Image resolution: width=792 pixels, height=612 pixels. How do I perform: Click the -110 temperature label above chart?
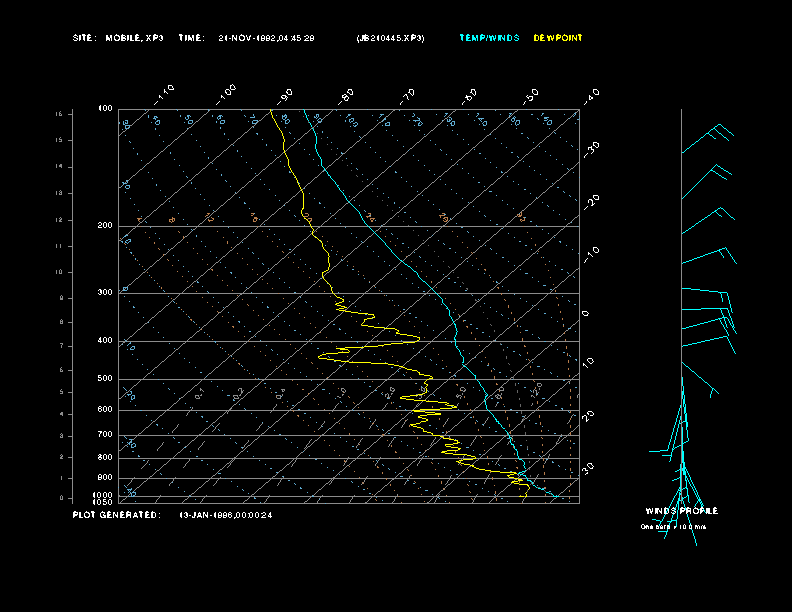(164, 95)
